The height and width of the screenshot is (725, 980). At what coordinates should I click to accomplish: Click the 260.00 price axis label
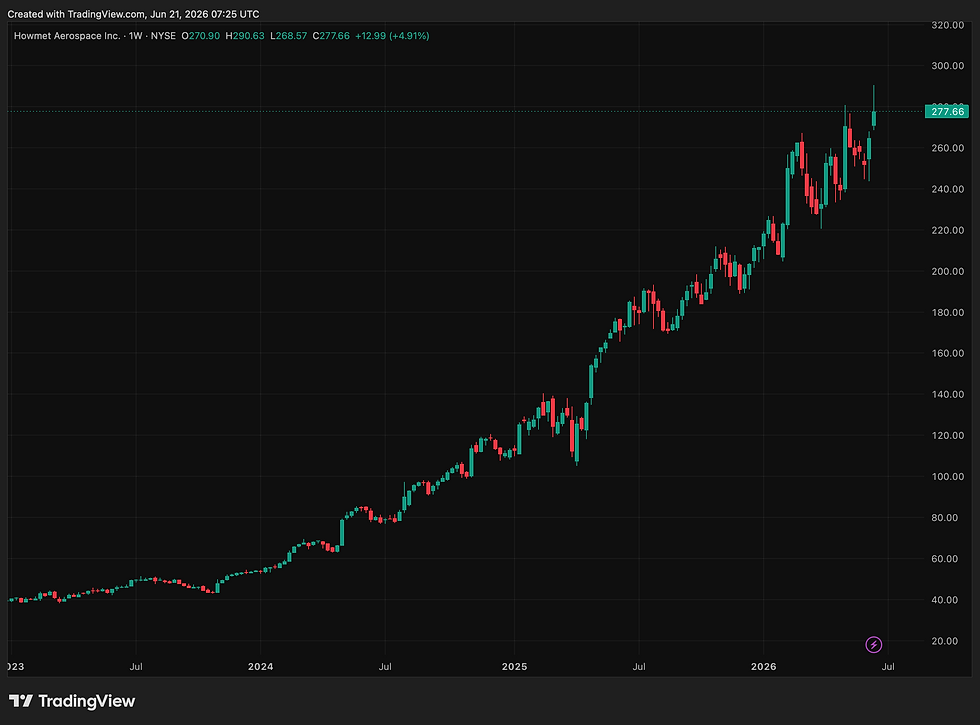[948, 148]
